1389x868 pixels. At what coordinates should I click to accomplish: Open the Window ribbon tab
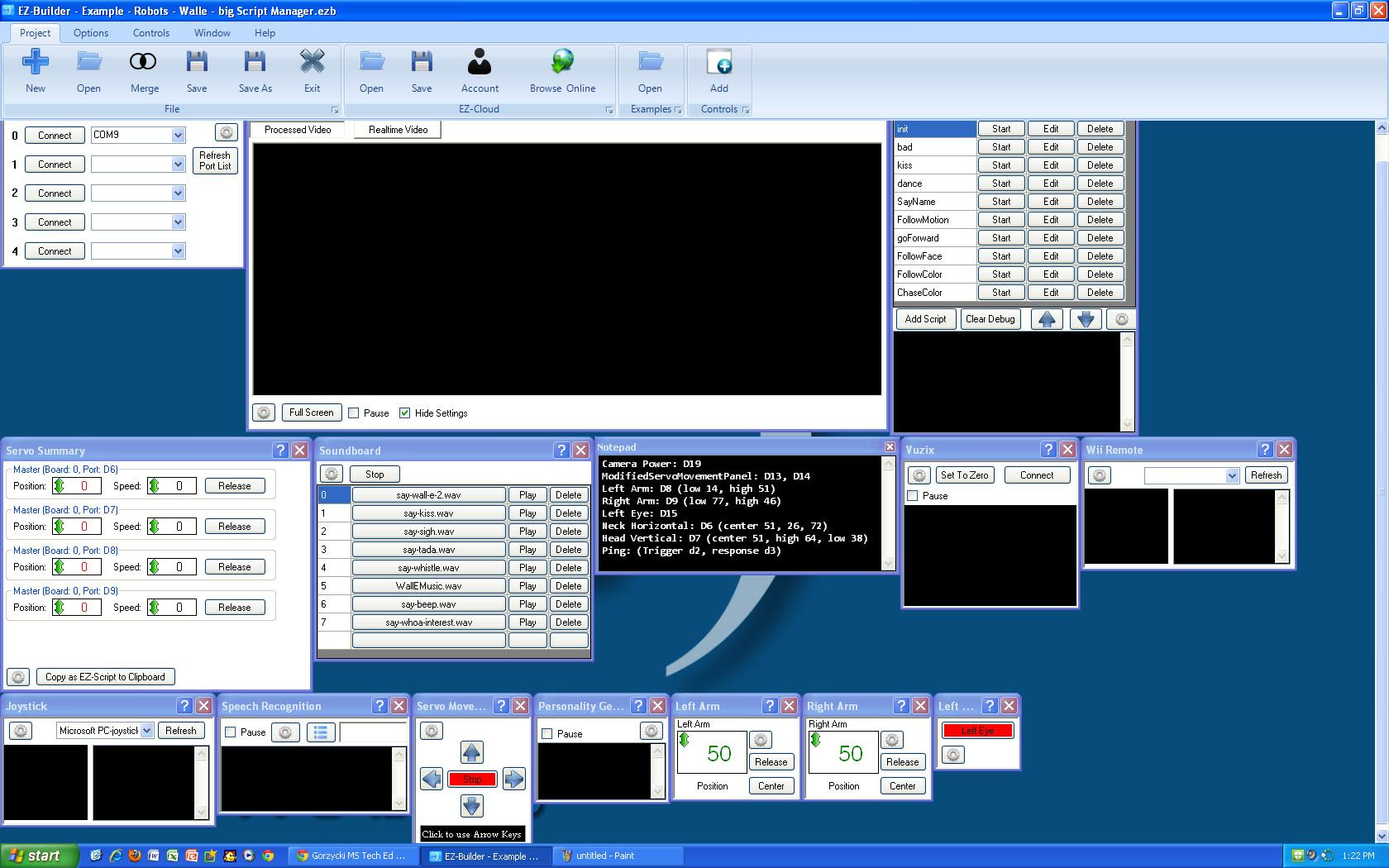pos(212,33)
